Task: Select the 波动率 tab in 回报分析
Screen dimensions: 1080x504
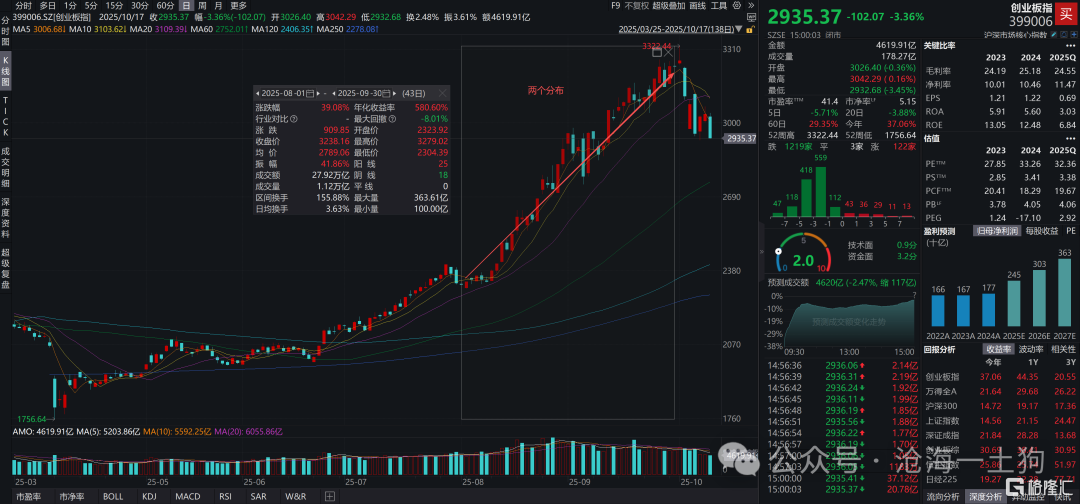Action: (1033, 349)
